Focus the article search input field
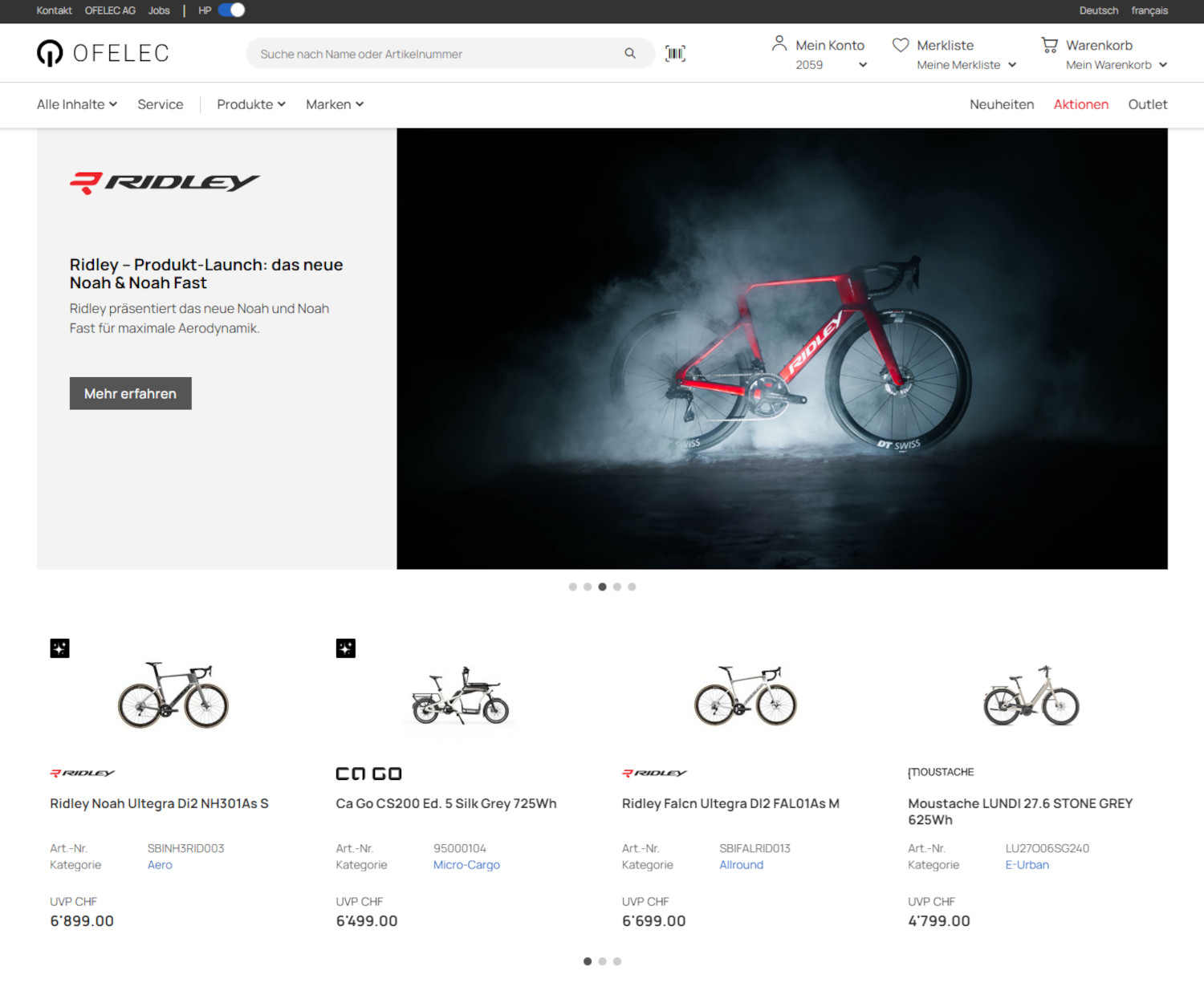The image size is (1204, 995). [x=433, y=54]
